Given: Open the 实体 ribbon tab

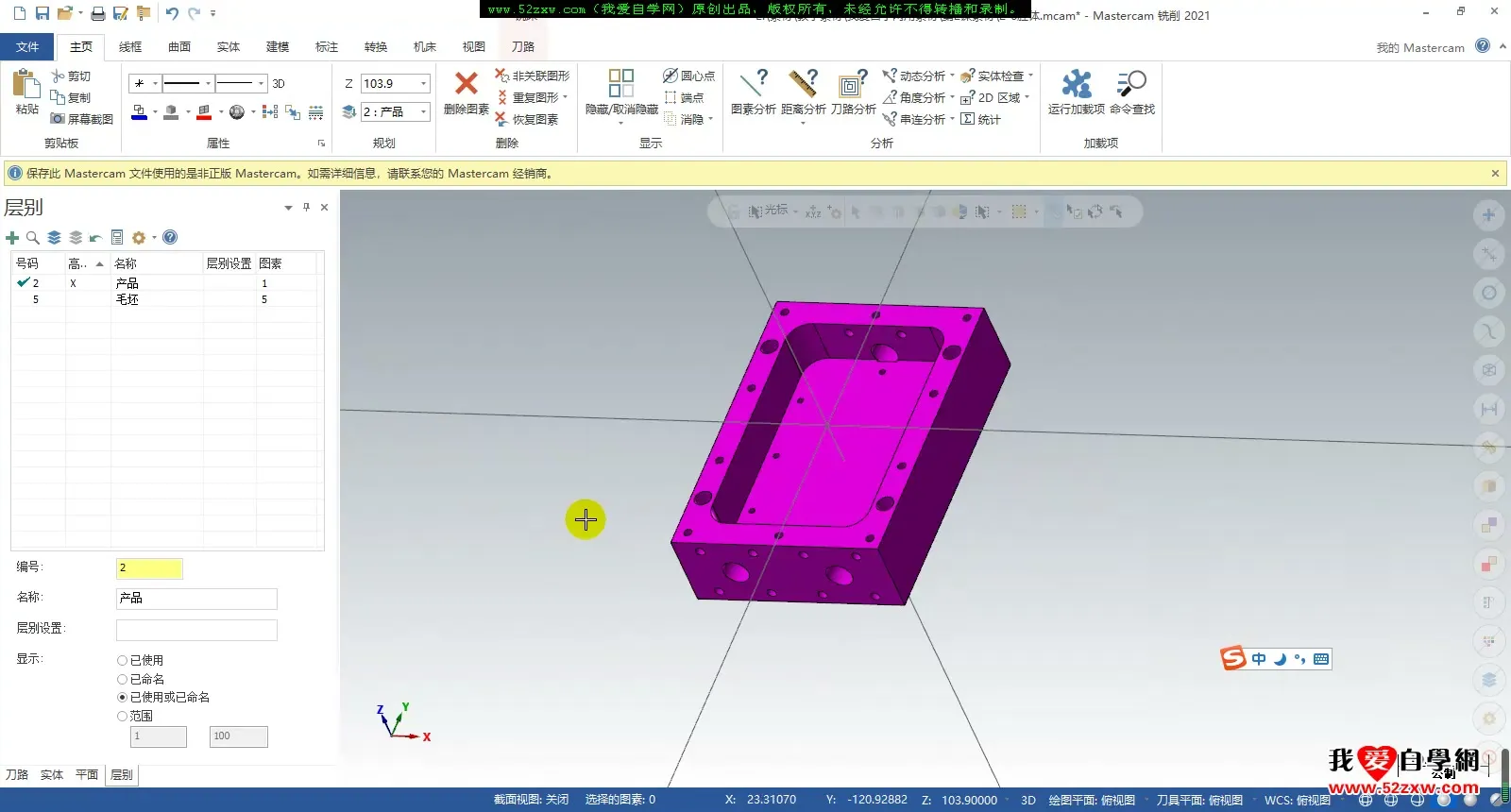Looking at the screenshot, I should click(x=228, y=46).
